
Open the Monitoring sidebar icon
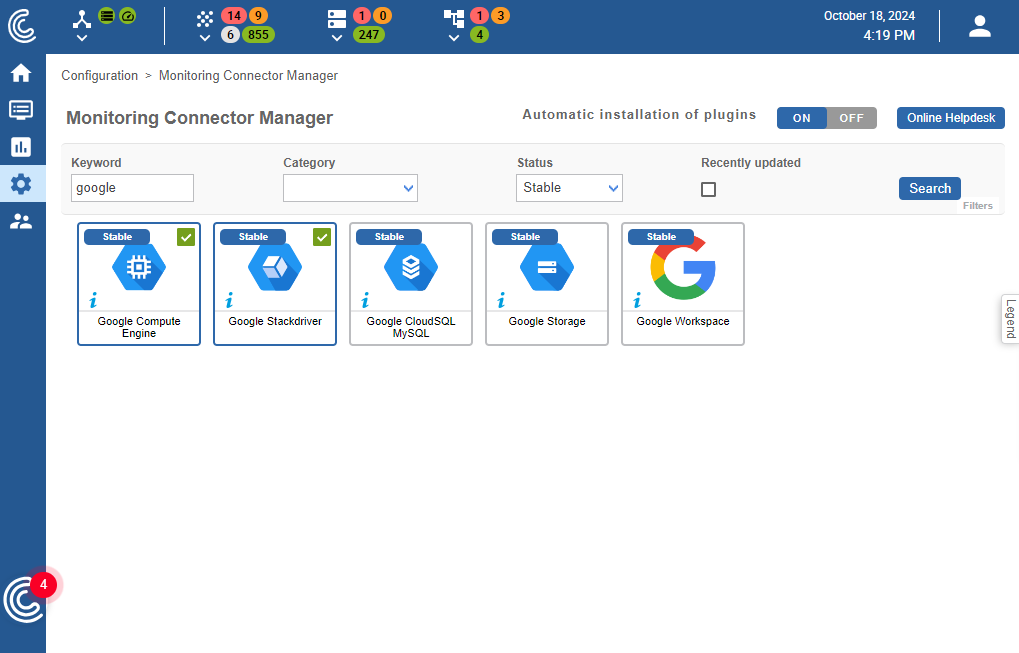pos(21,110)
